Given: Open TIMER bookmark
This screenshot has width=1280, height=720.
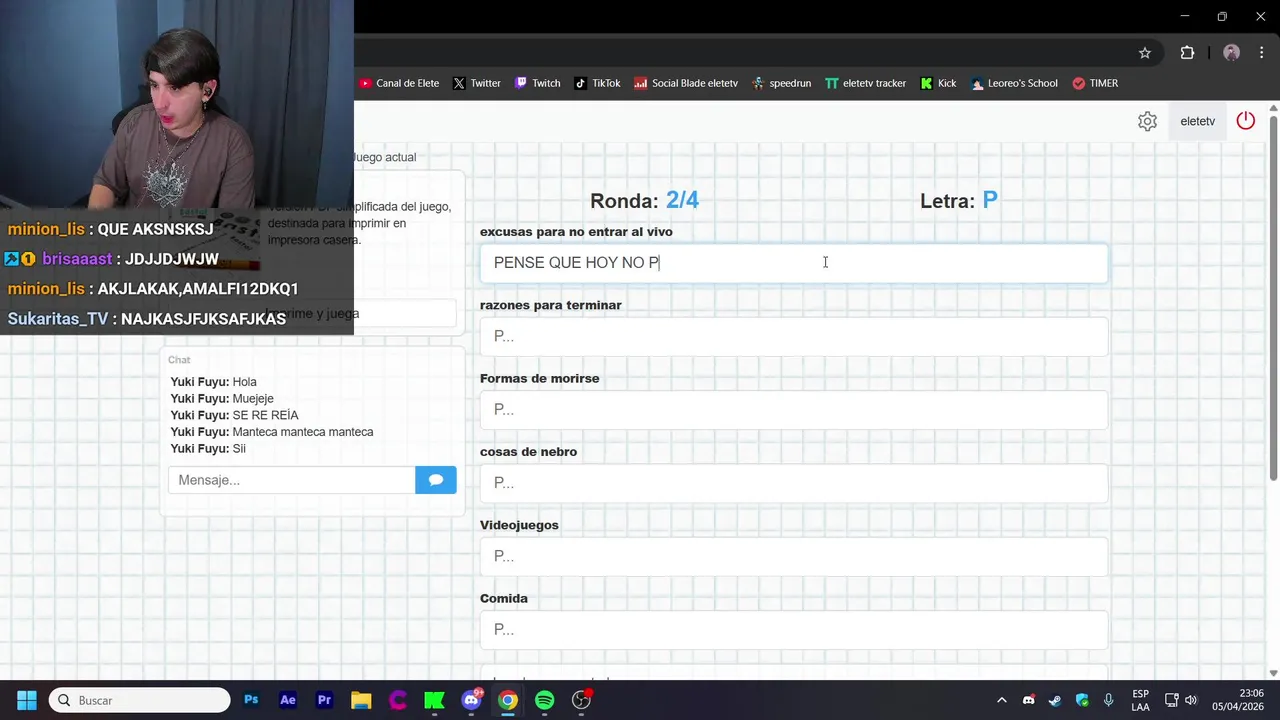Looking at the screenshot, I should point(1095,83).
